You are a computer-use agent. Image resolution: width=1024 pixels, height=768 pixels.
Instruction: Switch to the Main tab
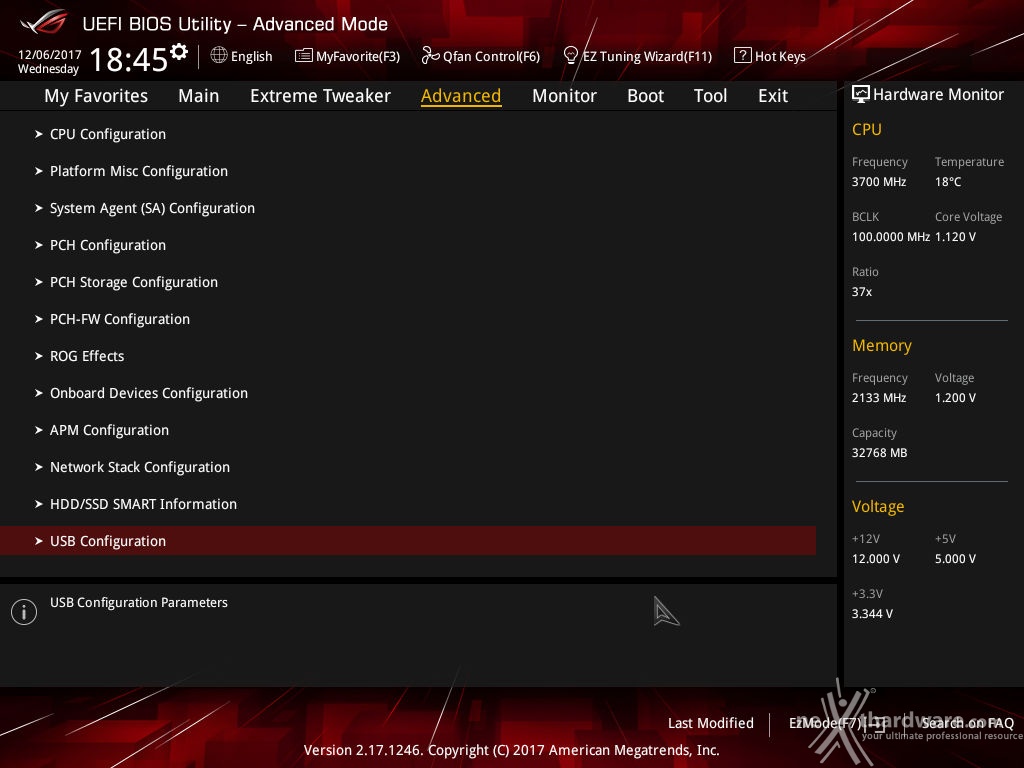(x=199, y=96)
